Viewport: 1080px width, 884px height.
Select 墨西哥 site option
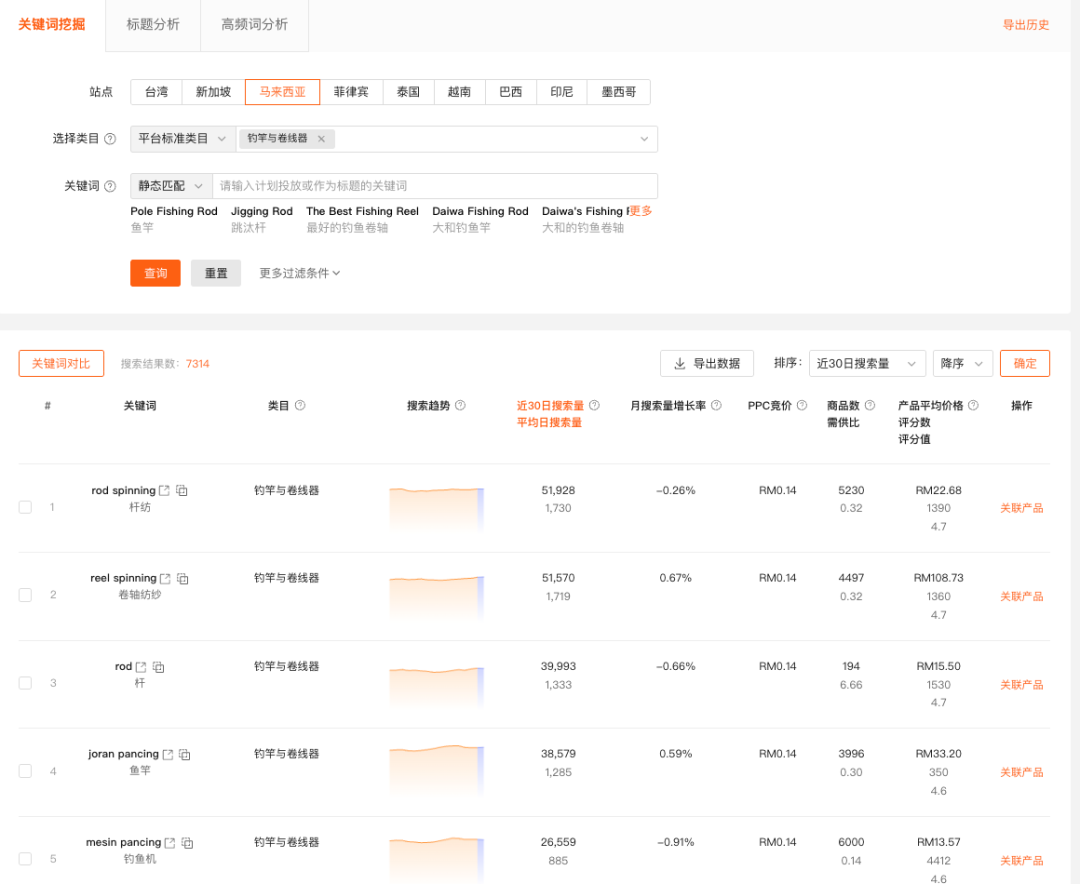pyautogui.click(x=619, y=92)
